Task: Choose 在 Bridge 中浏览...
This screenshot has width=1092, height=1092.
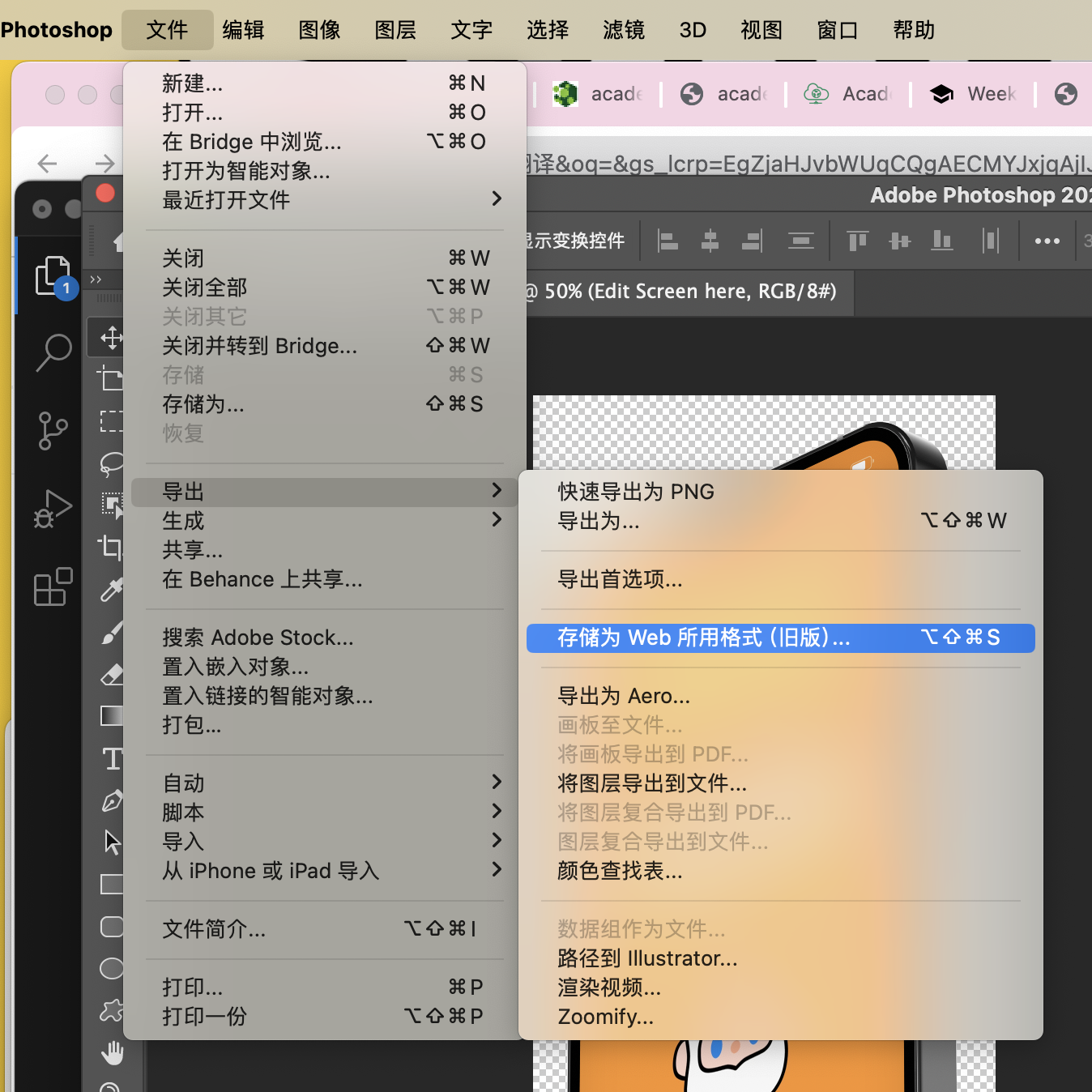Action: [324, 141]
